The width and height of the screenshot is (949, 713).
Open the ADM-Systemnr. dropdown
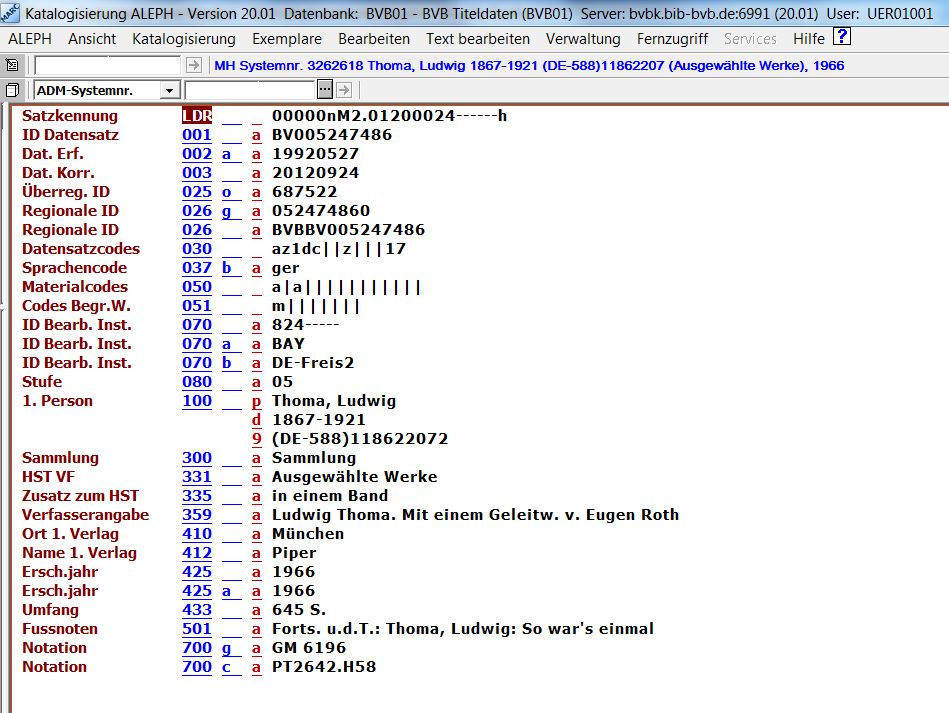pos(168,91)
